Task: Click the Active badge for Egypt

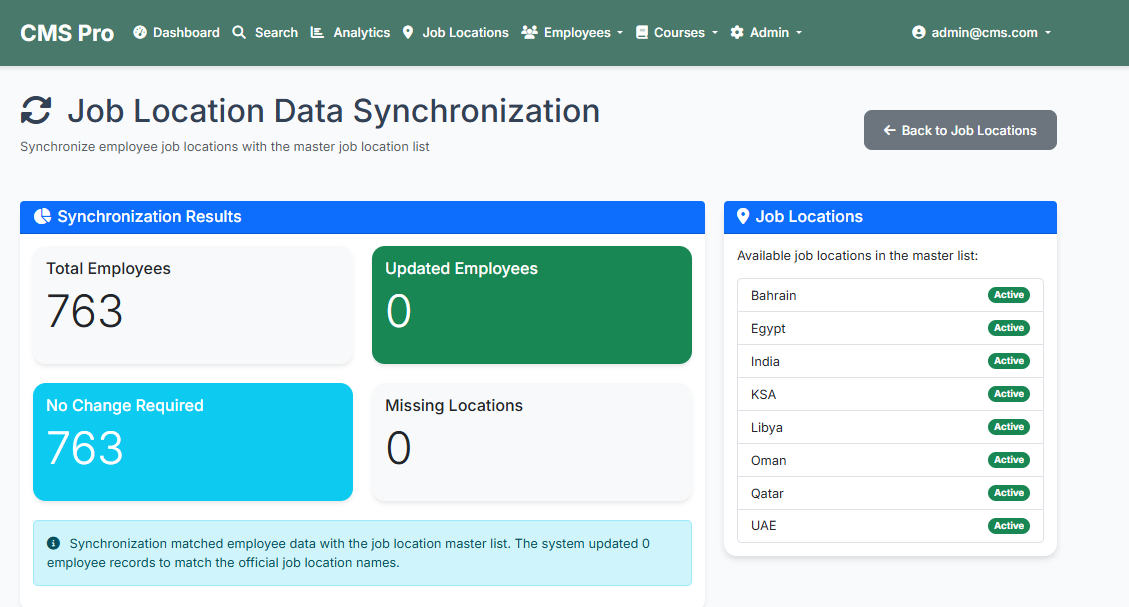Action: click(x=1009, y=328)
